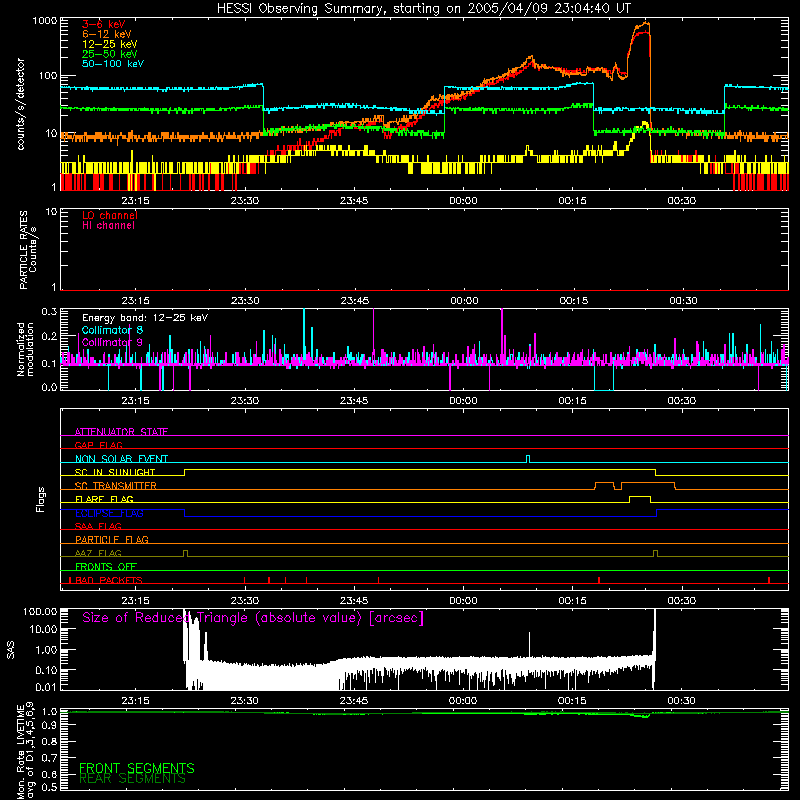Click the NON SOLAR EVENT flag label
This screenshot has width=800, height=800.
click(x=121, y=459)
